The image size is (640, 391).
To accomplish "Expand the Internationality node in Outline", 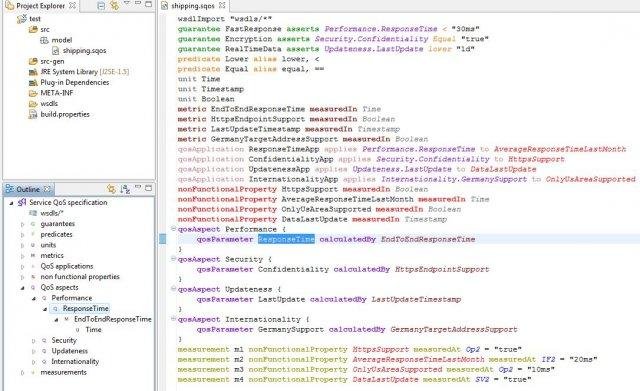I will pos(34,362).
